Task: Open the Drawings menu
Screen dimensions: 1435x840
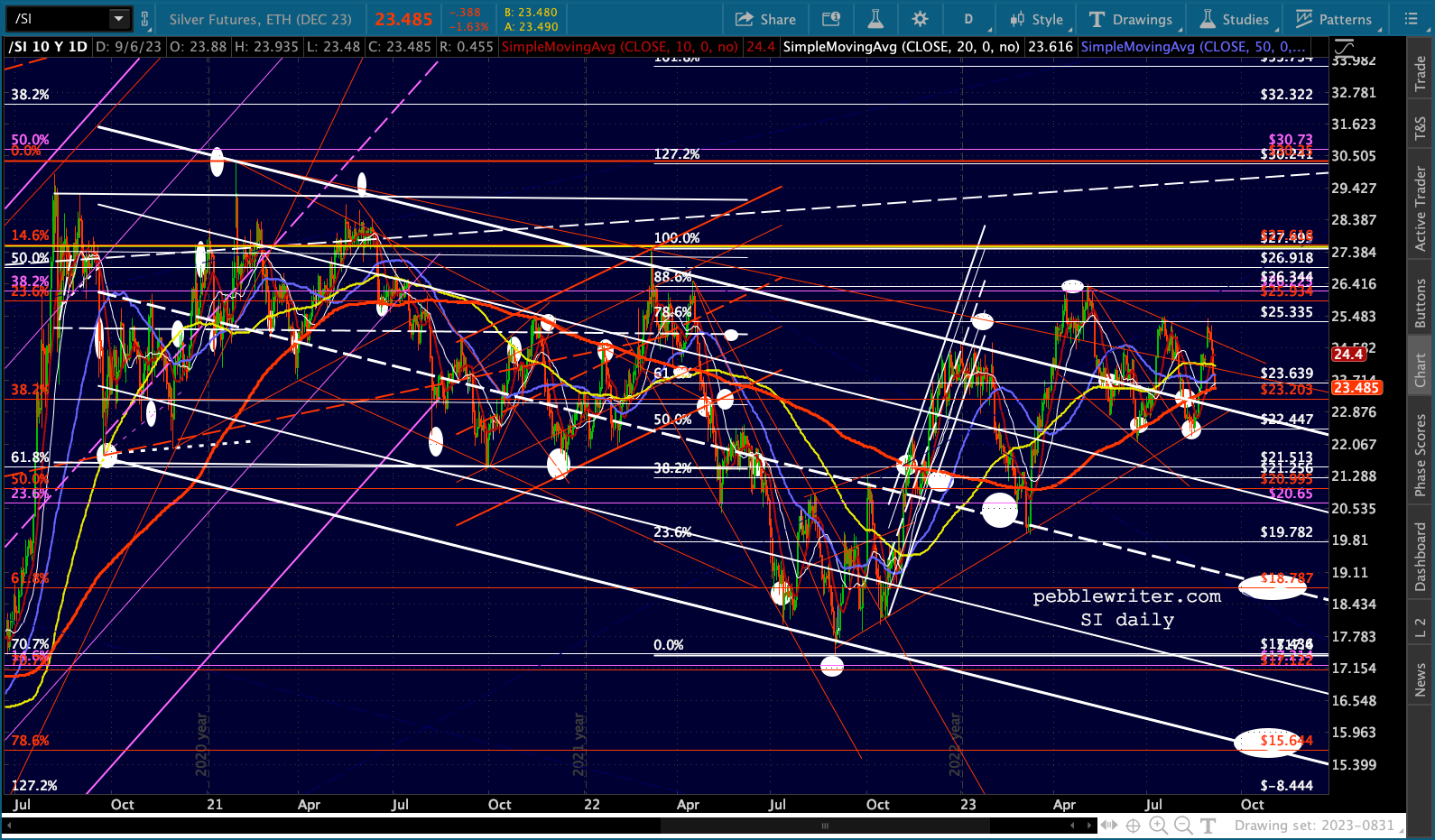Action: pyautogui.click(x=1131, y=19)
